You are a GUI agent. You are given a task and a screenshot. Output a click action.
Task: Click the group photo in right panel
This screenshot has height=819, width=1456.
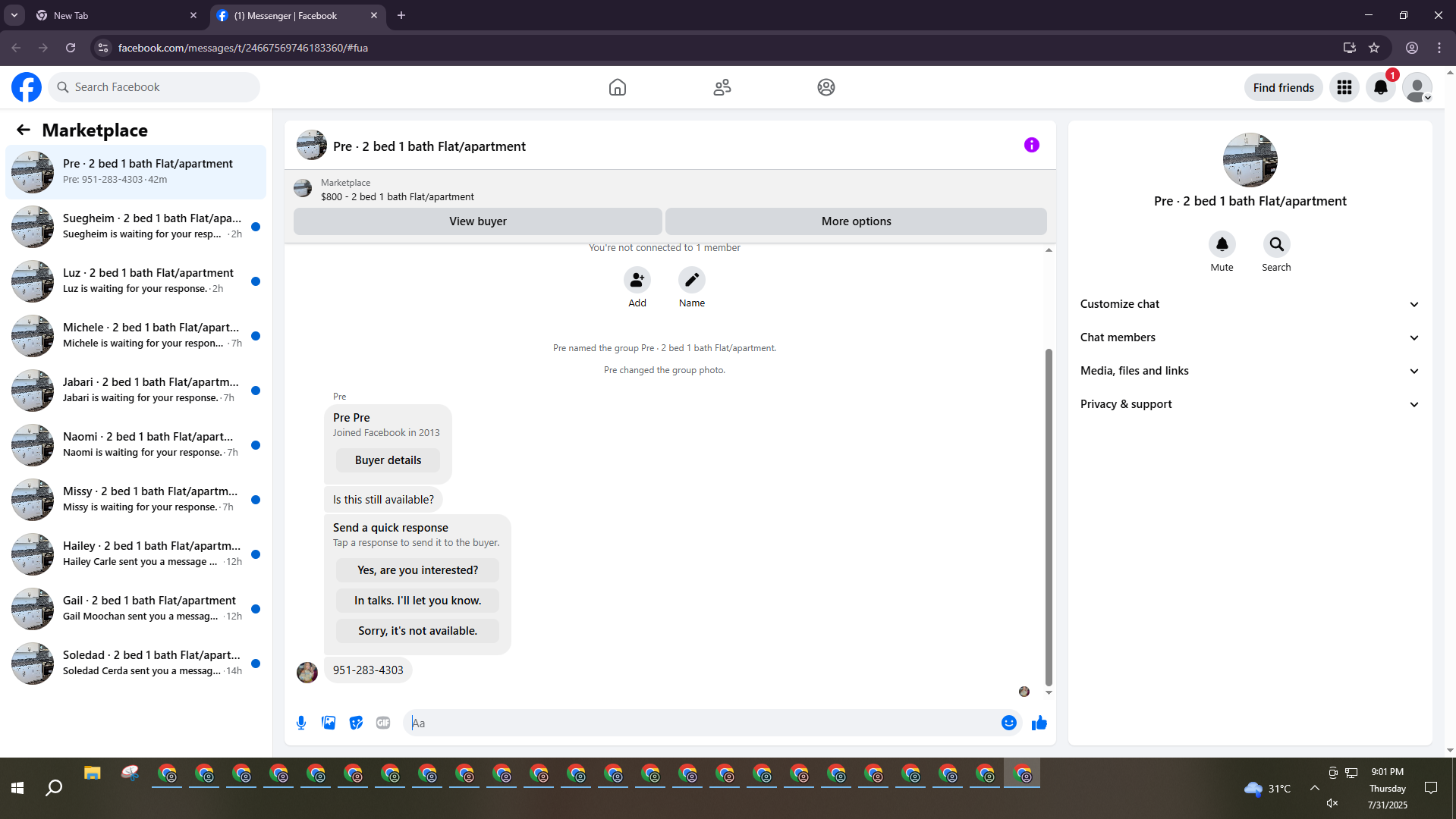point(1250,160)
